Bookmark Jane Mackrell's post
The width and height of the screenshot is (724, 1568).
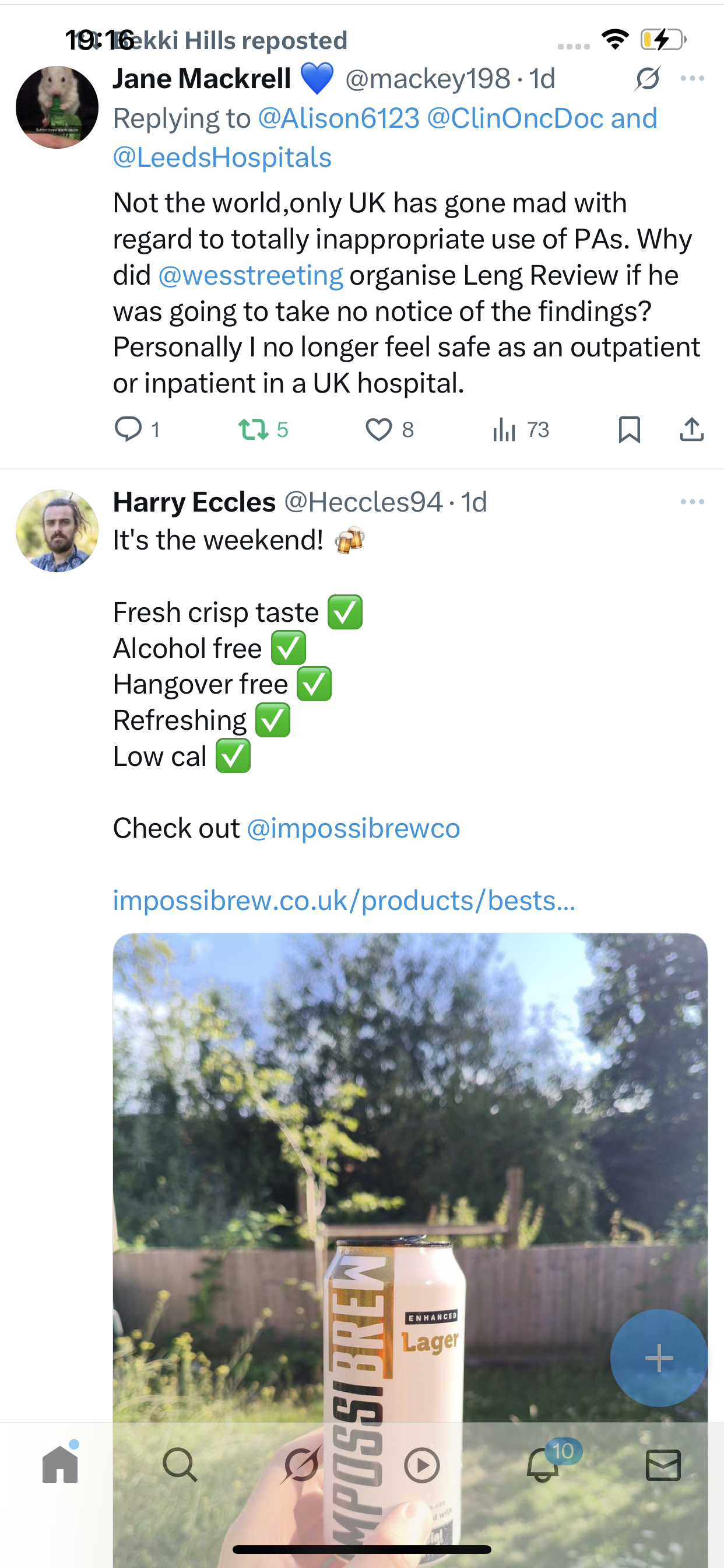[x=629, y=429]
